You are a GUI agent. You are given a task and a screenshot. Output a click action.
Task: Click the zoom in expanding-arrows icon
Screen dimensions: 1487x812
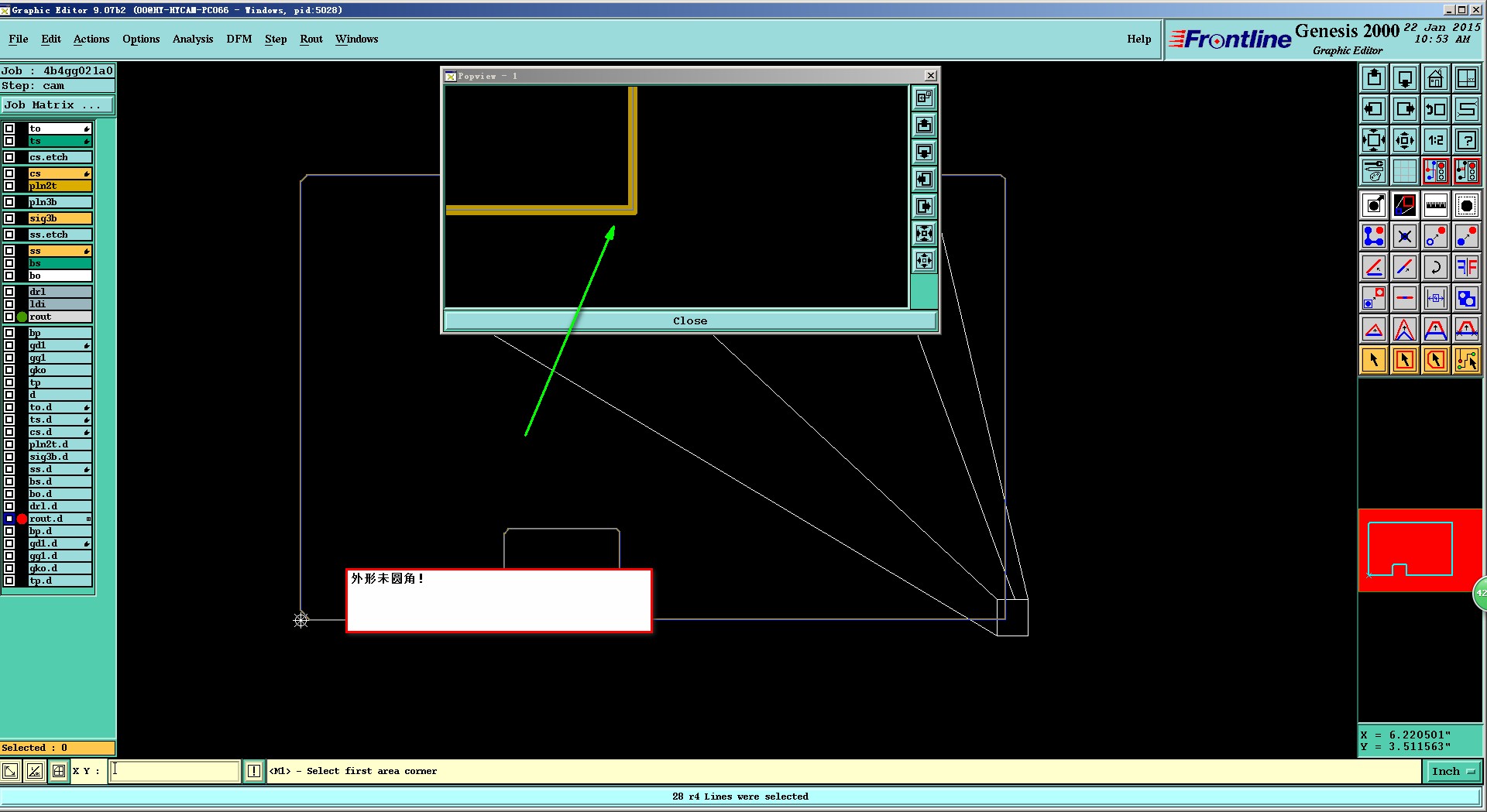[x=1374, y=140]
